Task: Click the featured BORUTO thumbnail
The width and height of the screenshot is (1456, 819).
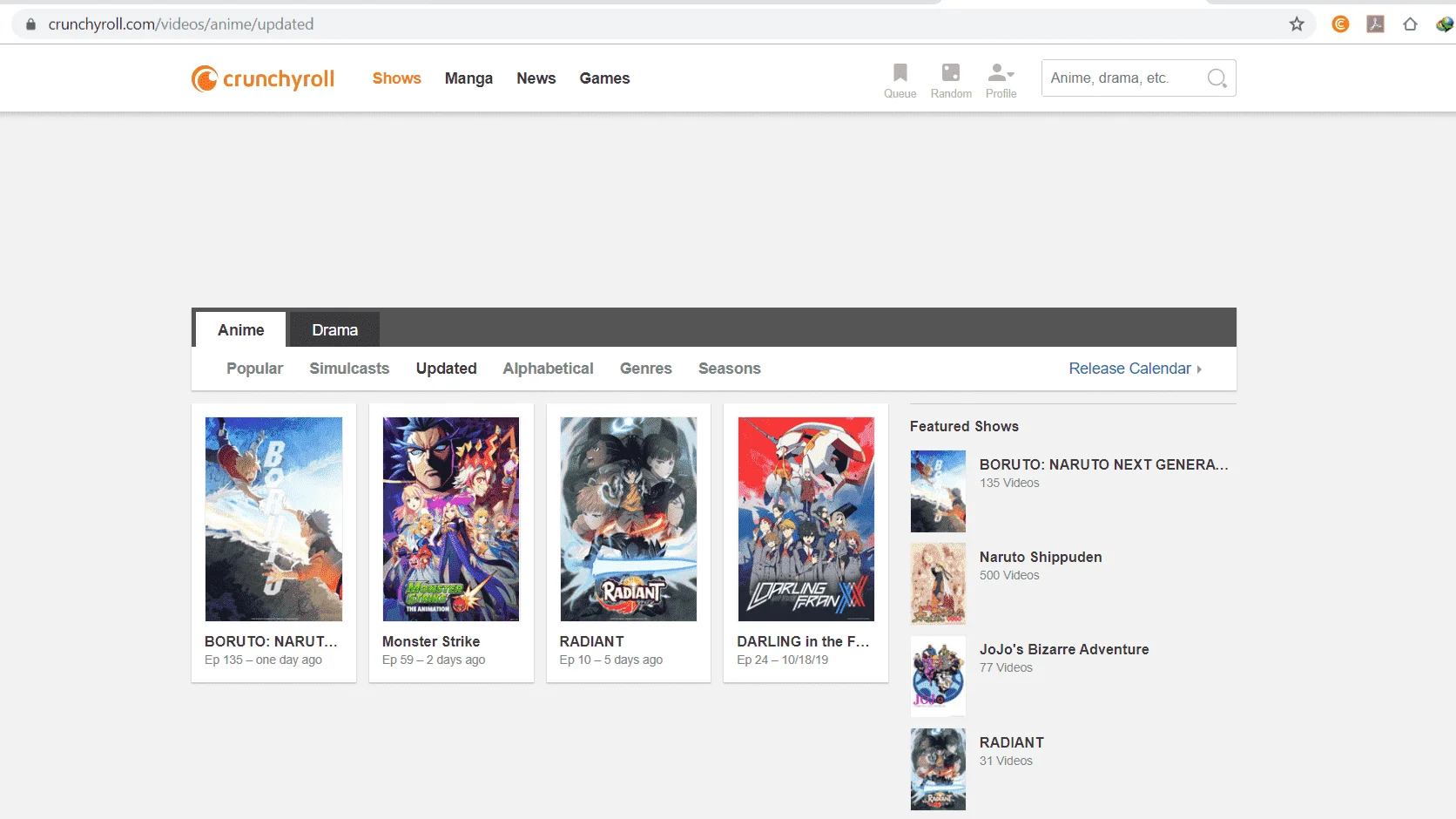Action: (x=938, y=491)
